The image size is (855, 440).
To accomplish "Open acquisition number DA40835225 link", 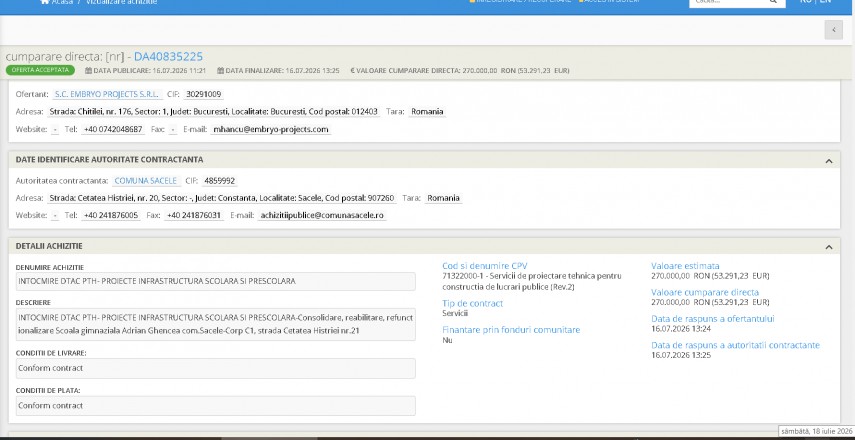I will point(168,57).
